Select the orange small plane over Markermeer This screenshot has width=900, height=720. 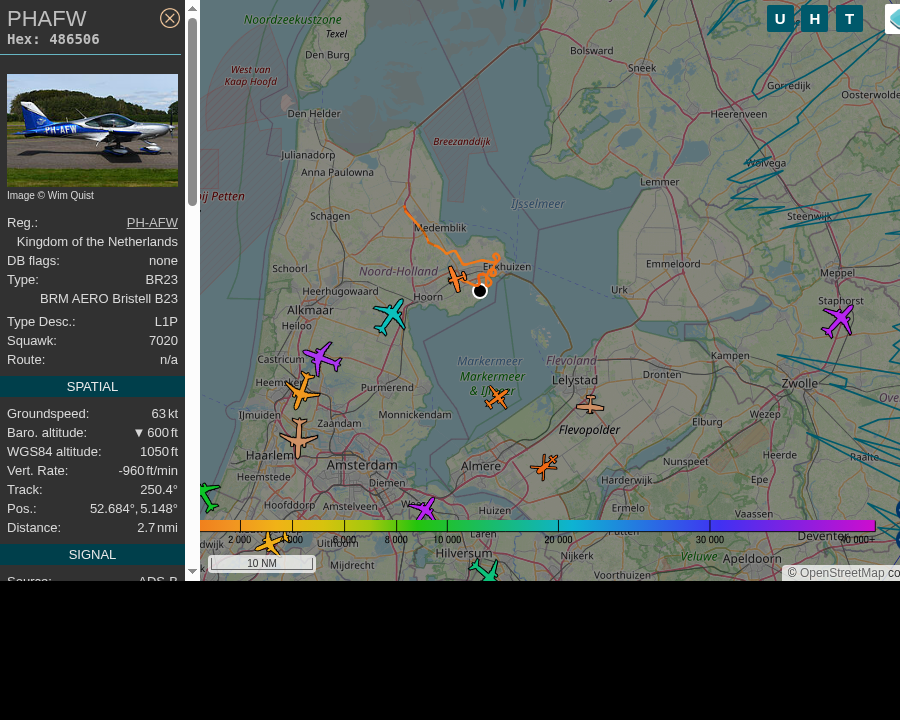click(496, 397)
